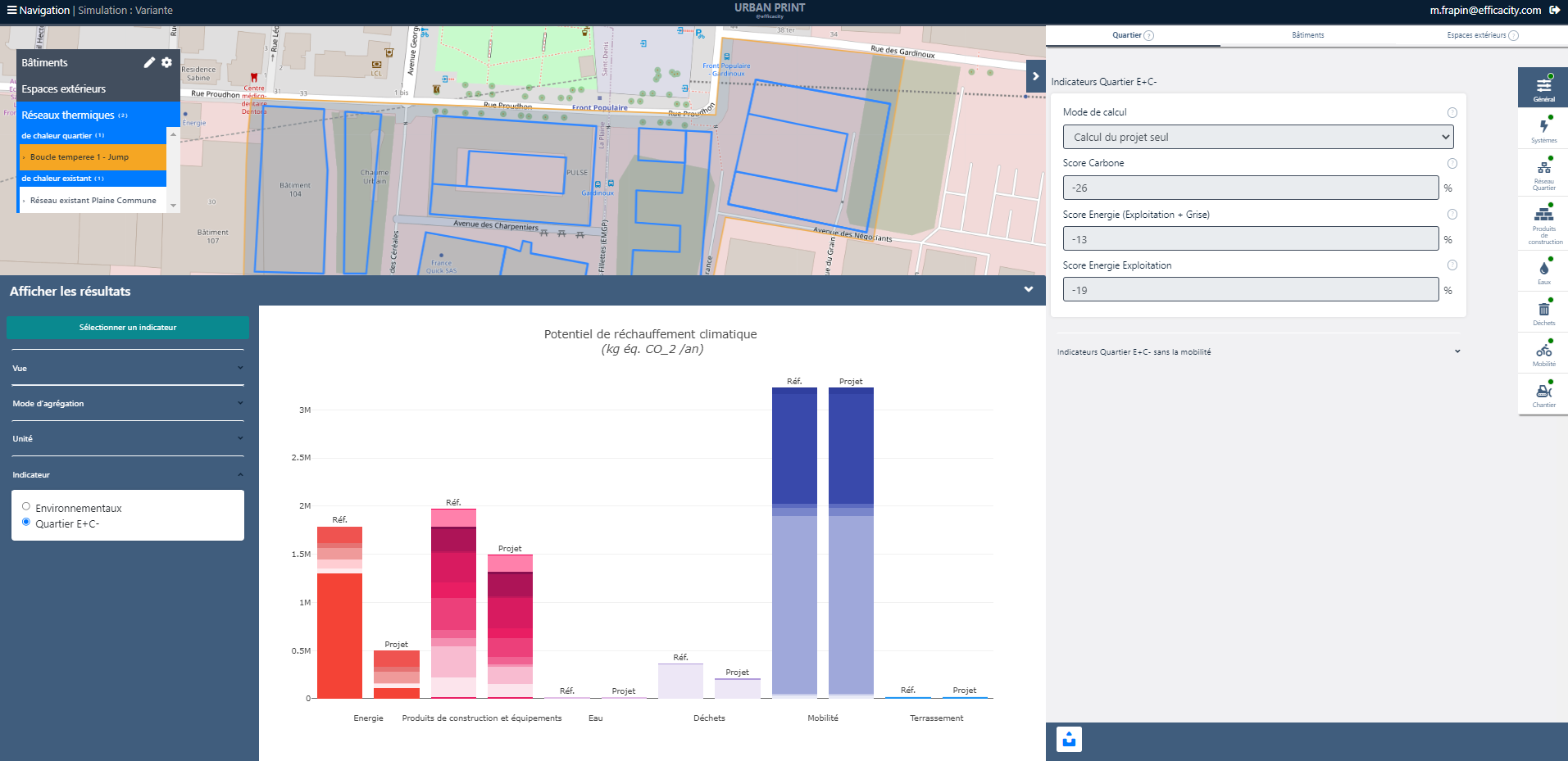Image resolution: width=1568 pixels, height=761 pixels.
Task: Select the Quartier E+C- radio option
Action: point(26,523)
